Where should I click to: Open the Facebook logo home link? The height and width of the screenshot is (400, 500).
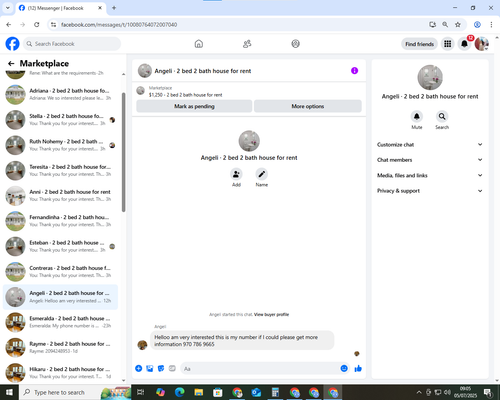(13, 44)
